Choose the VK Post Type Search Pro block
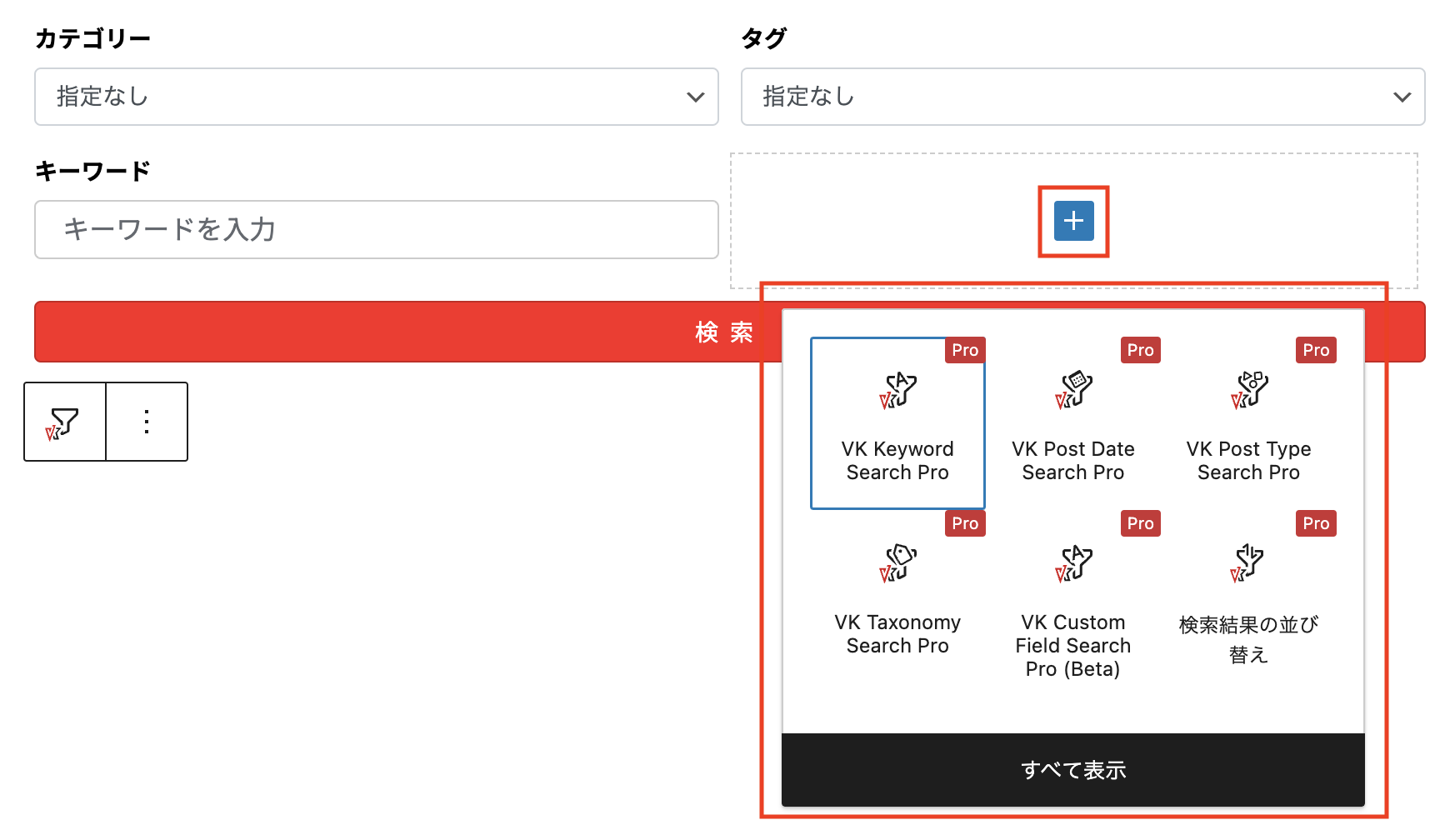The width and height of the screenshot is (1455, 840). 1248,423
